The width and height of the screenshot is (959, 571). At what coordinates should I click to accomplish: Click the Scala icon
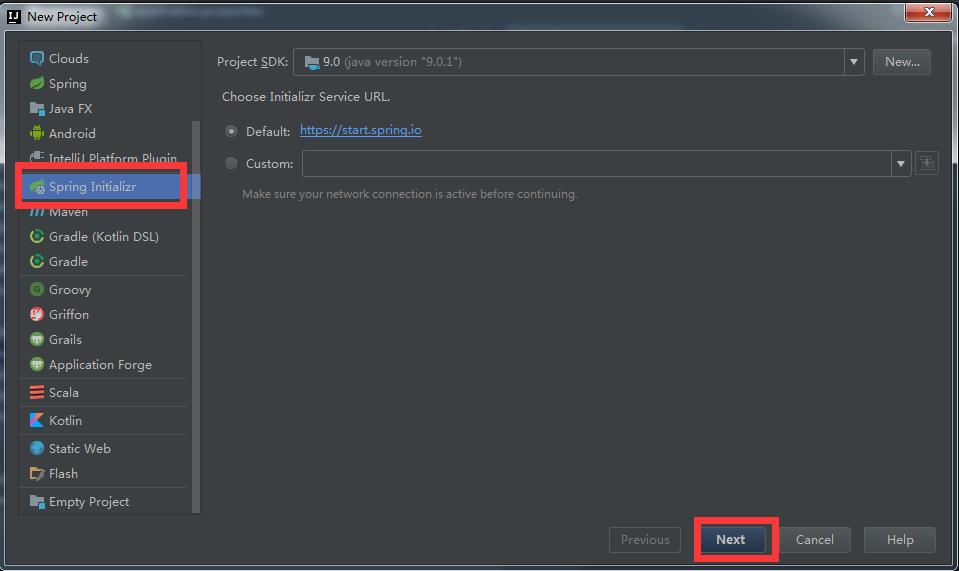click(x=37, y=392)
